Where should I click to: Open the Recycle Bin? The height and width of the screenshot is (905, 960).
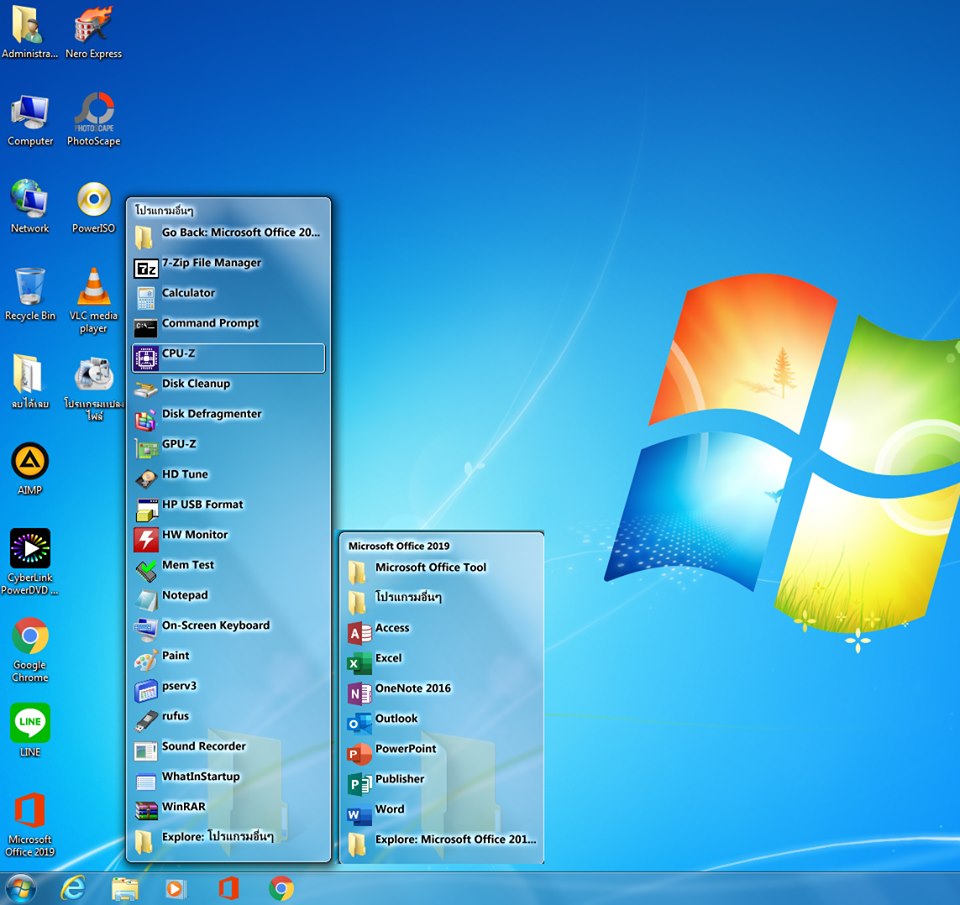pos(30,295)
